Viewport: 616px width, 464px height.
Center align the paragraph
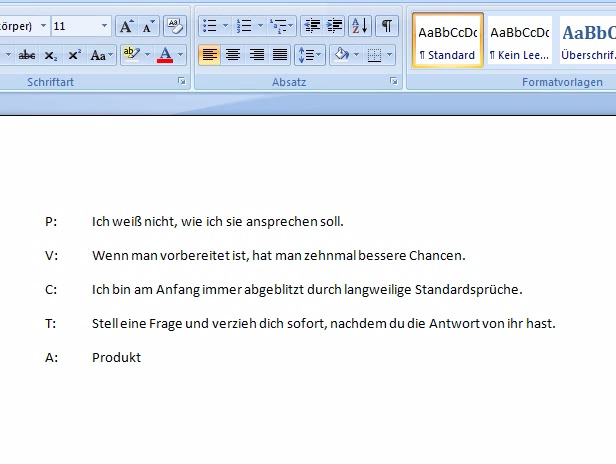(x=233, y=55)
